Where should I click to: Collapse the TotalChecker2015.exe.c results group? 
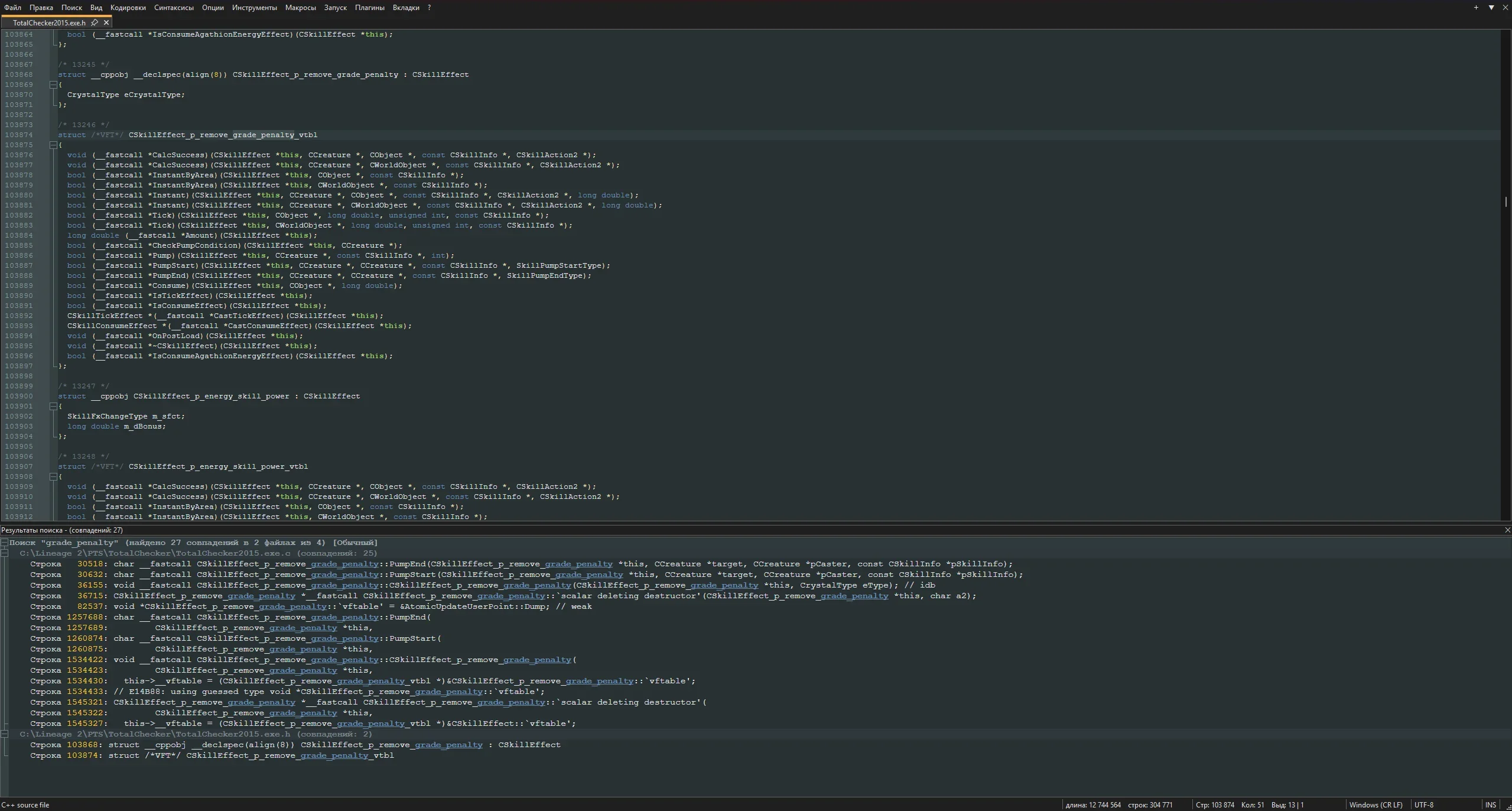4,553
